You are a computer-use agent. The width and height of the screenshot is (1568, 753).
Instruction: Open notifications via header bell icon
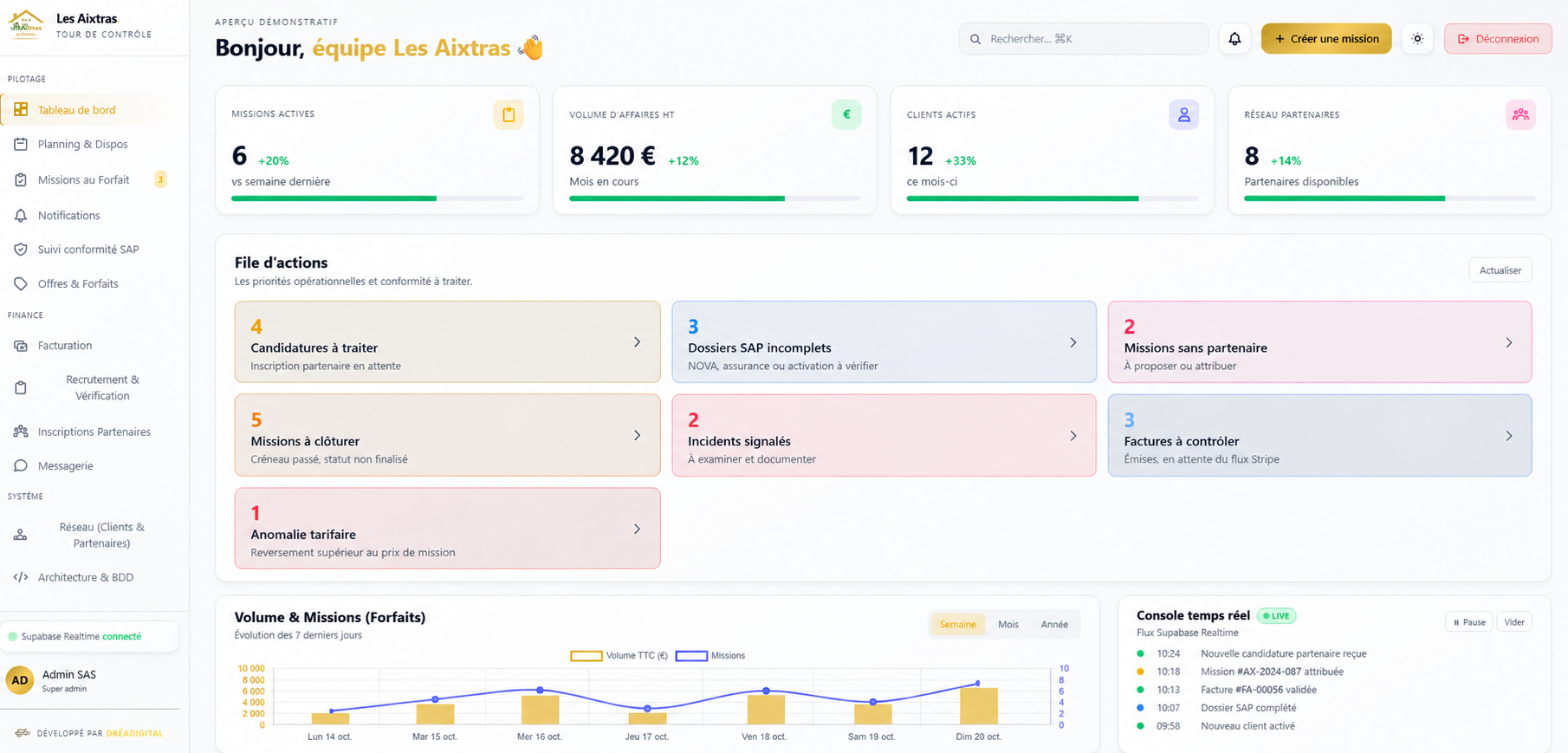point(1234,39)
